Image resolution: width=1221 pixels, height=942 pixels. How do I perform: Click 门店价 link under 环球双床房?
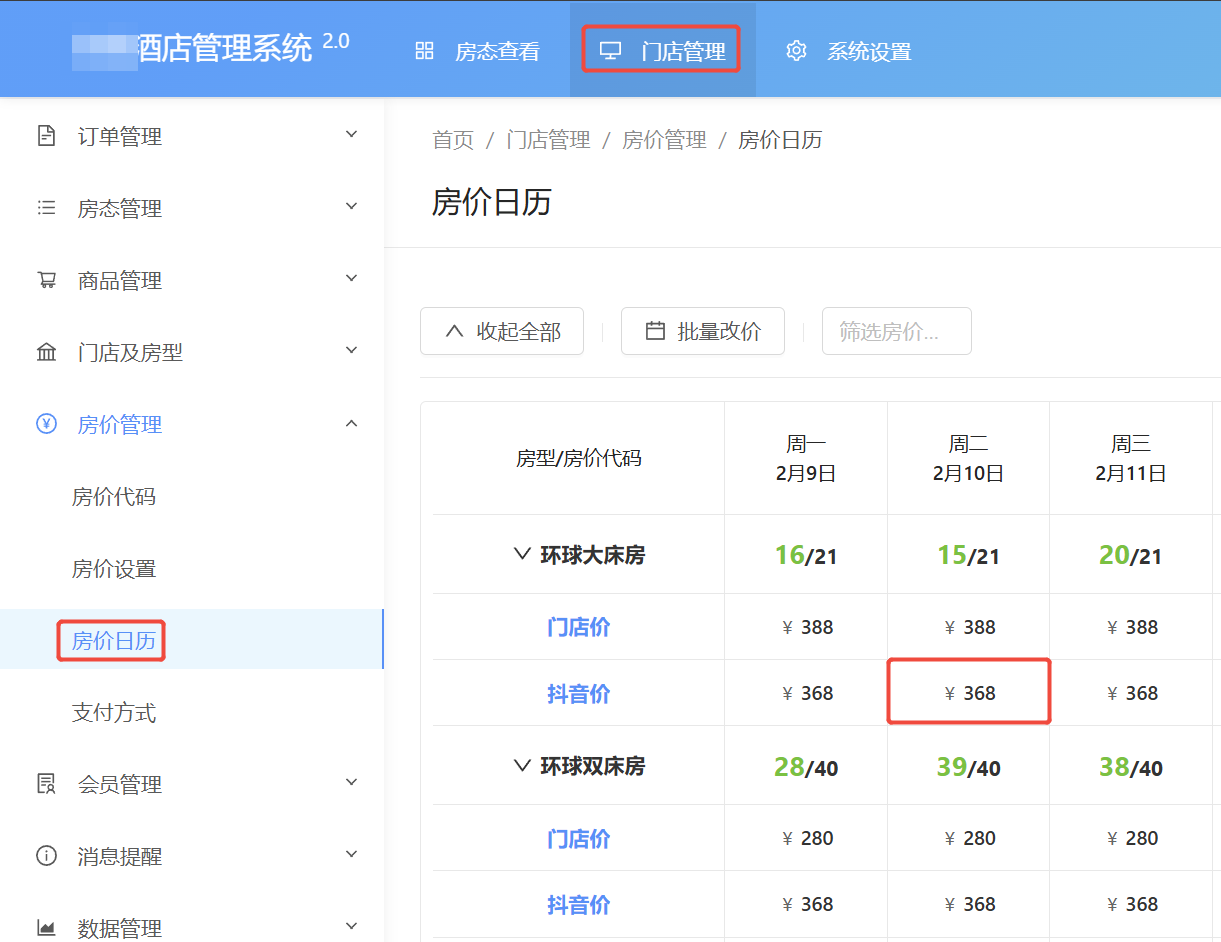click(578, 838)
